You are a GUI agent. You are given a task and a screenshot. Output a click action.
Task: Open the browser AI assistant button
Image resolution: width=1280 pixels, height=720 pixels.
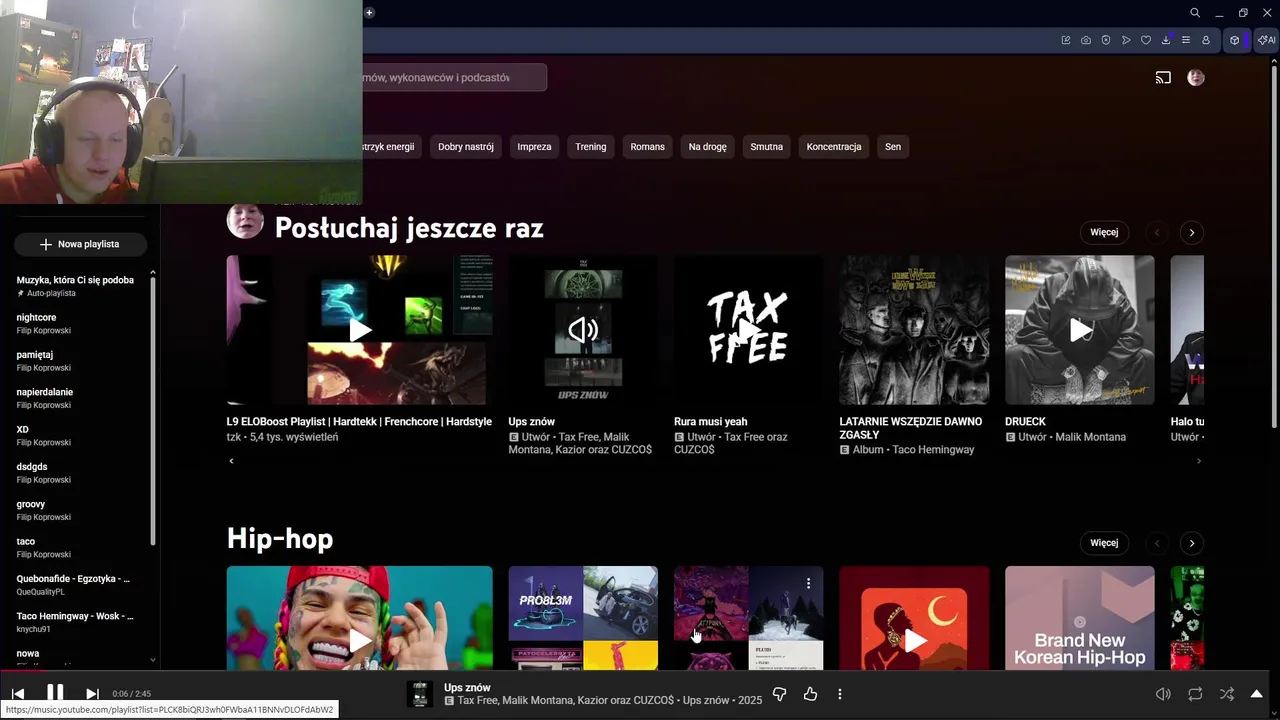pyautogui.click(x=1266, y=40)
